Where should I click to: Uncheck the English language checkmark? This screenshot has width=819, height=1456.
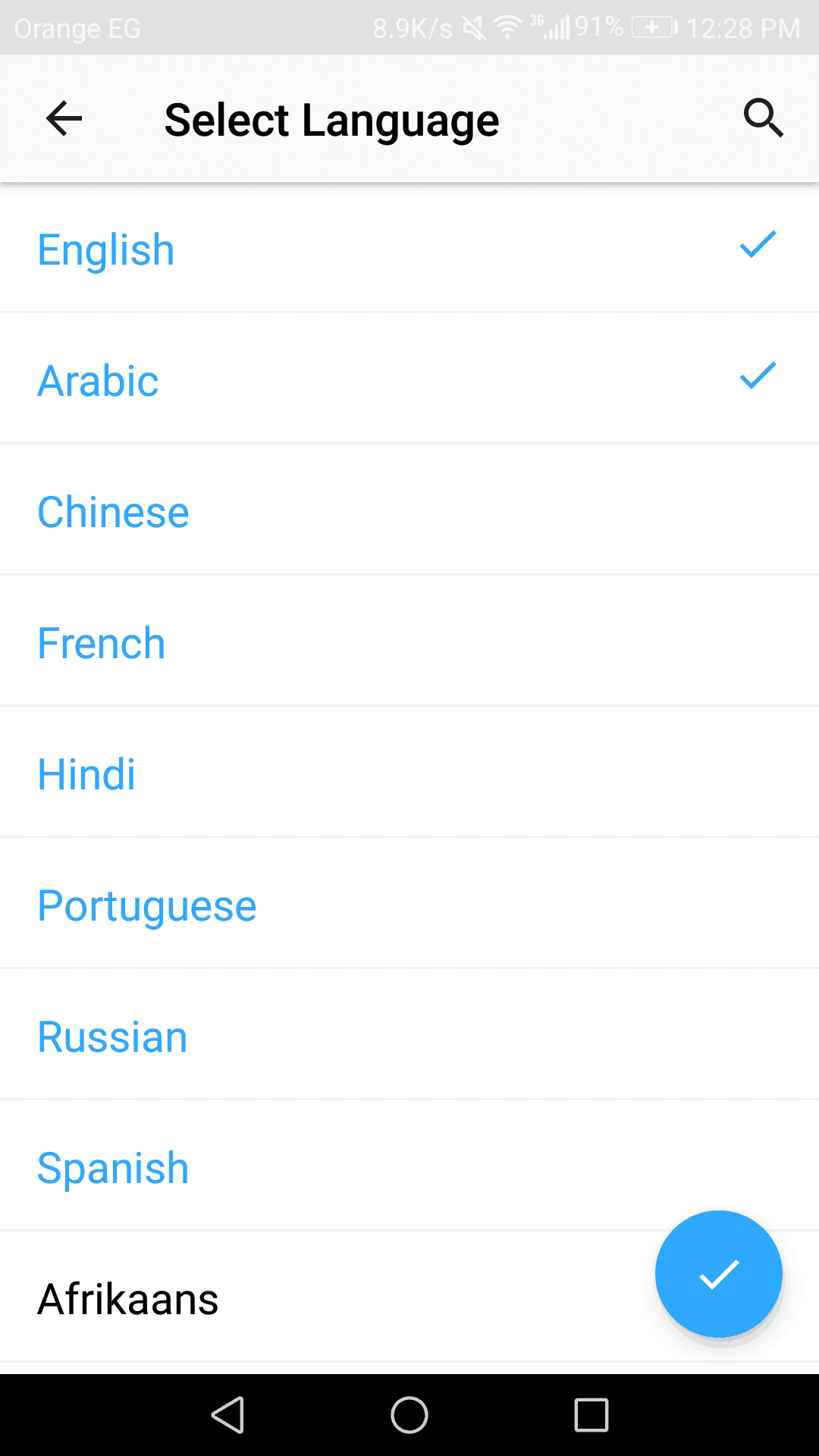tap(758, 245)
